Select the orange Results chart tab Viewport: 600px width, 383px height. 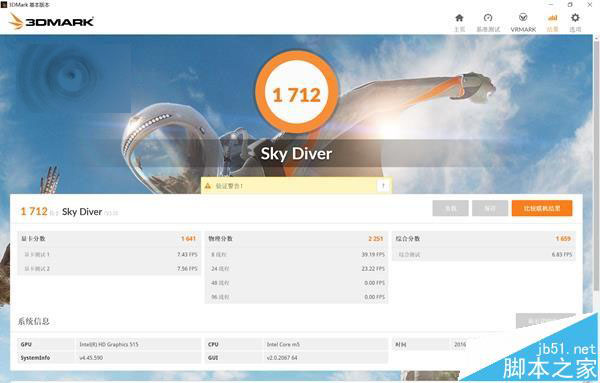(x=552, y=23)
